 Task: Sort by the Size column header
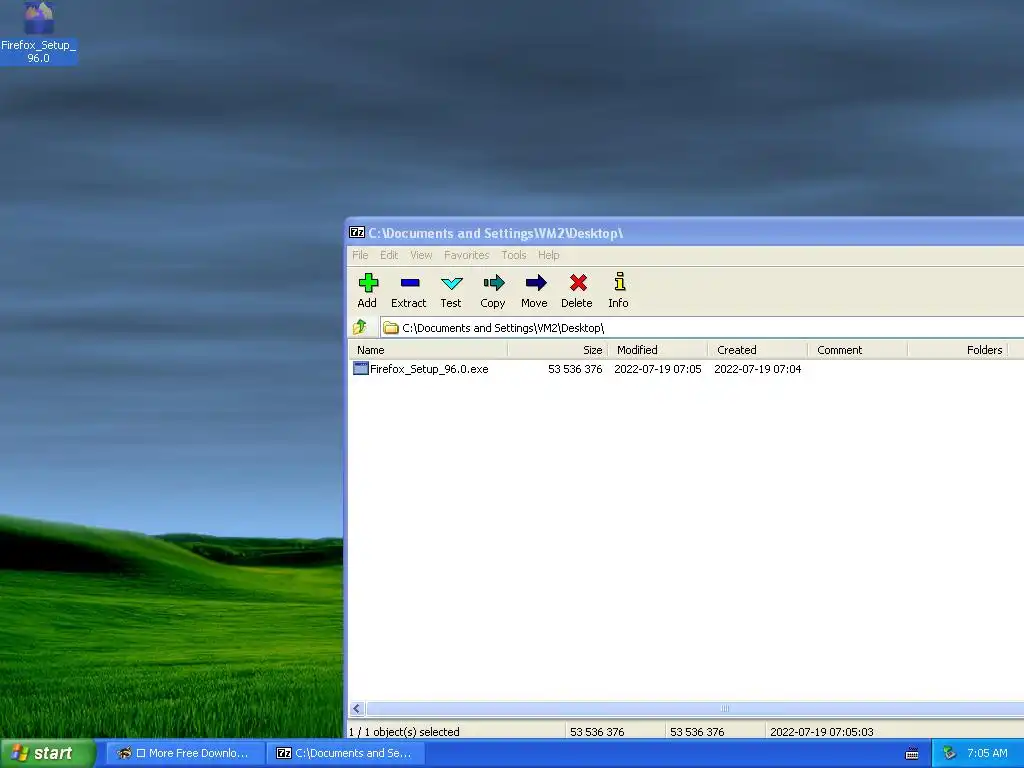point(558,350)
